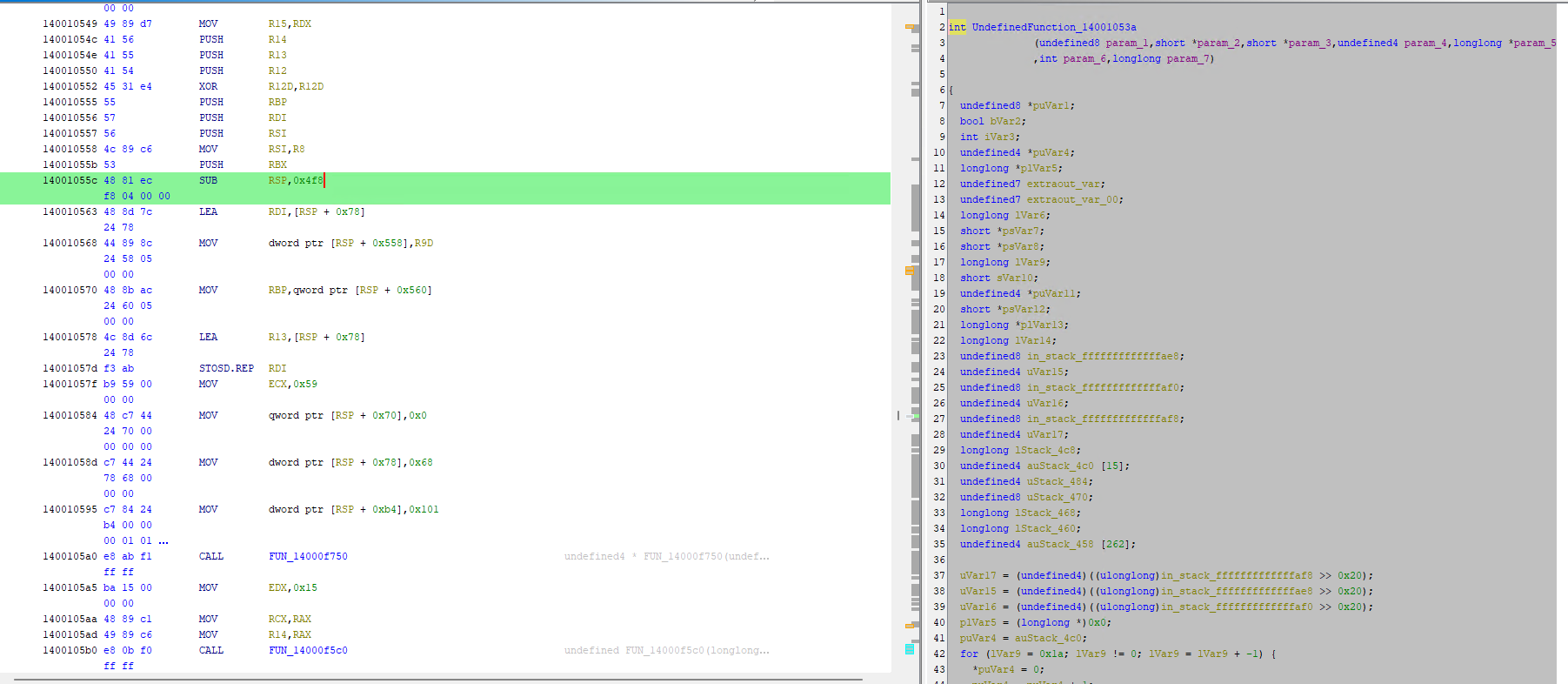Click the cyan marker in the overview margin
Screen dimensions: 1568x684
pyautogui.click(x=910, y=648)
